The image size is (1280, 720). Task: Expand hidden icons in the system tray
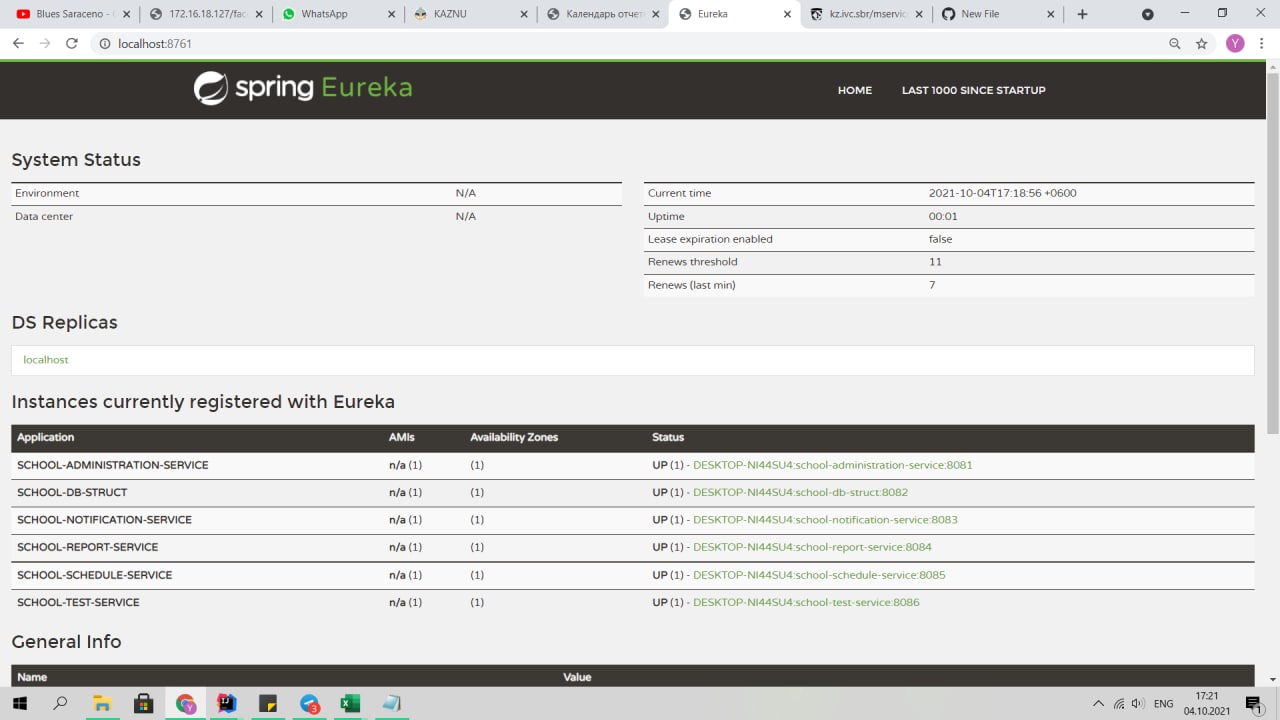pos(1098,704)
